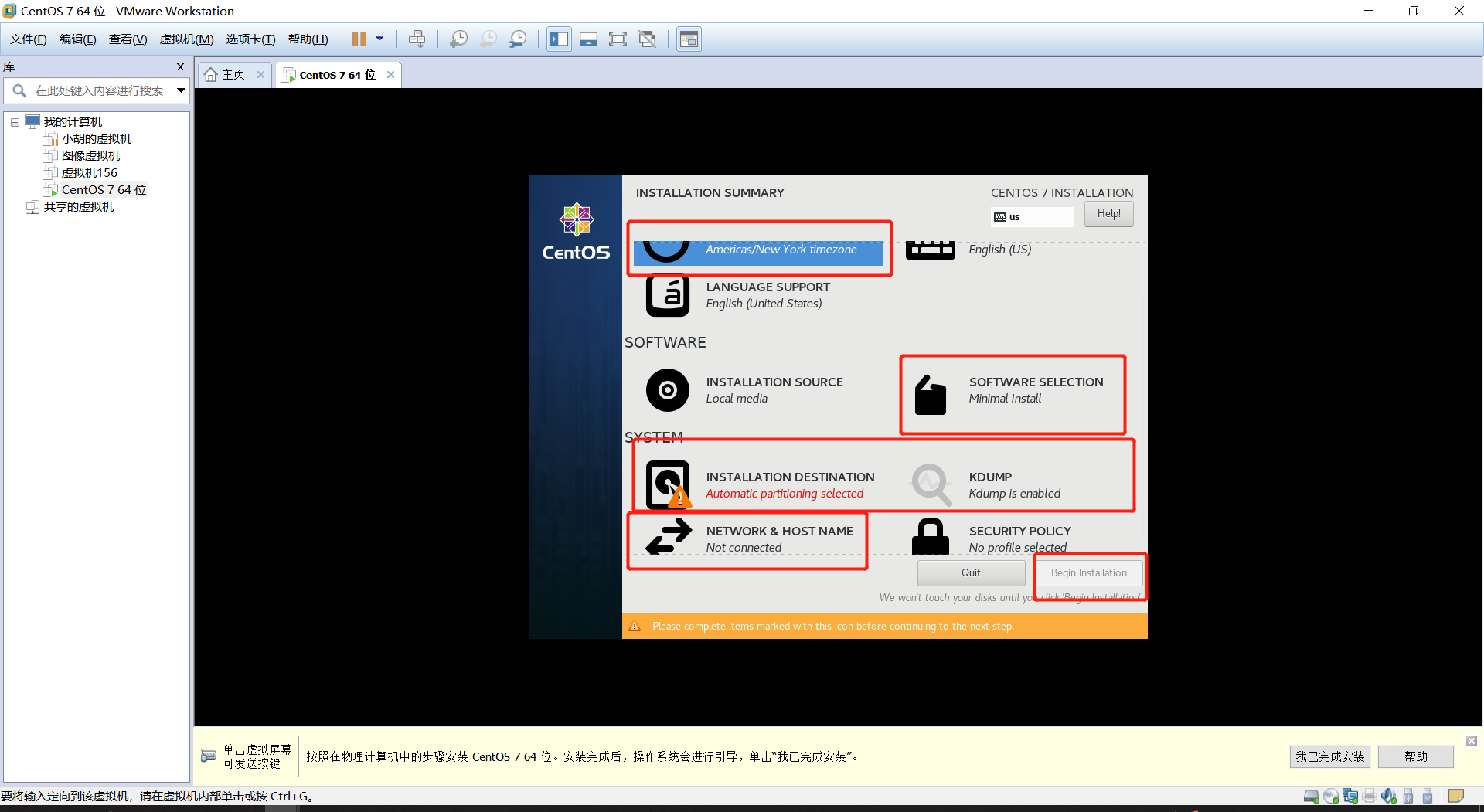Viewport: 1484px width, 812px height.
Task: Open the 查看(V) menu
Action: point(128,39)
